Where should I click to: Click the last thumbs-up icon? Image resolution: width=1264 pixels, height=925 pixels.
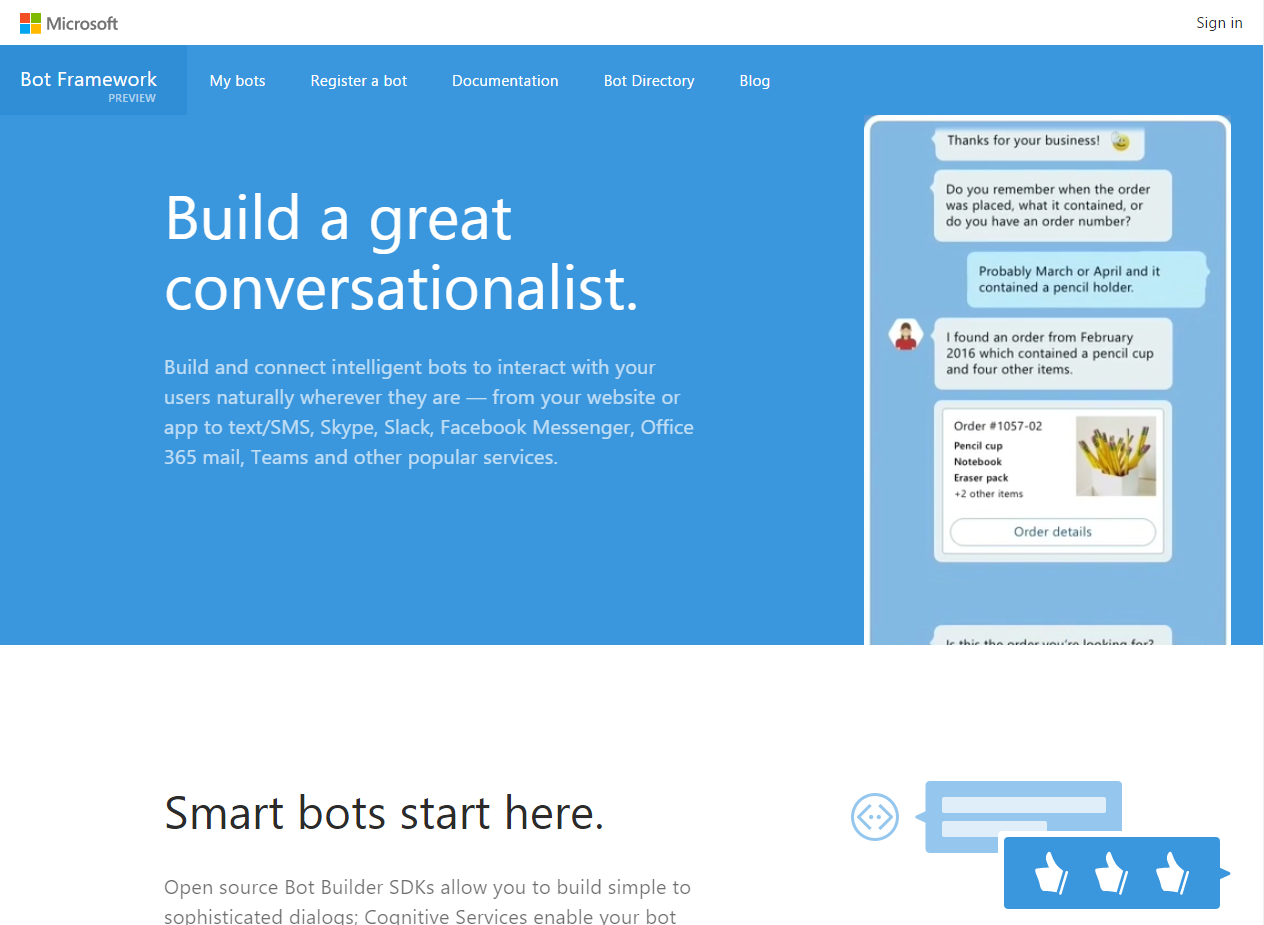(x=1172, y=872)
